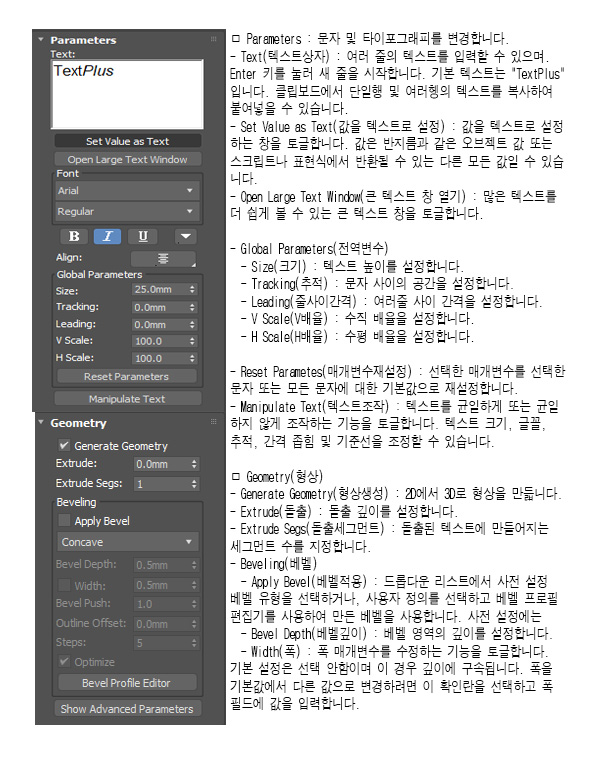The height and width of the screenshot is (765, 595).
Task: Click the Tracking spinner arrows
Action: 192,307
